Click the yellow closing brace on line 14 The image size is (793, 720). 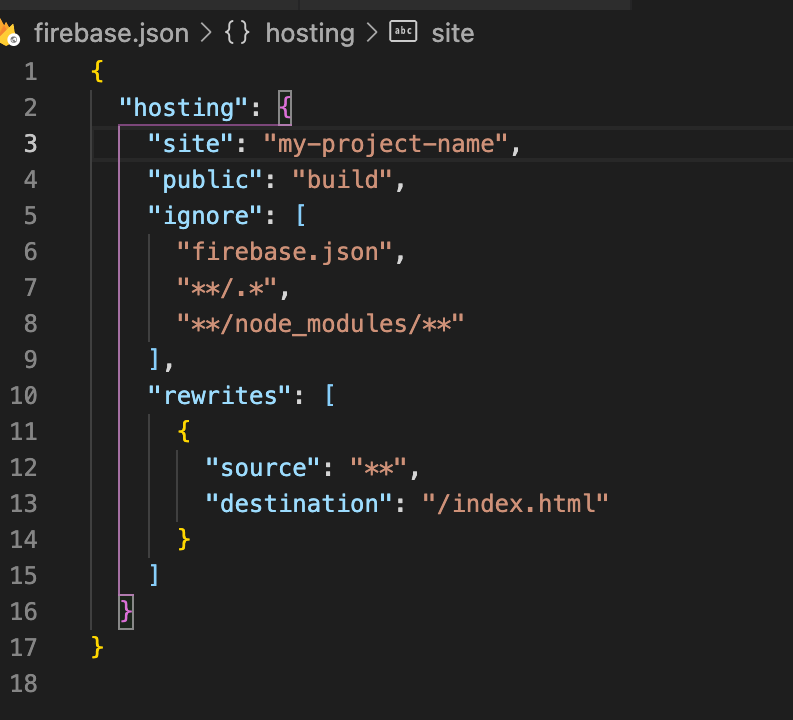(x=184, y=539)
